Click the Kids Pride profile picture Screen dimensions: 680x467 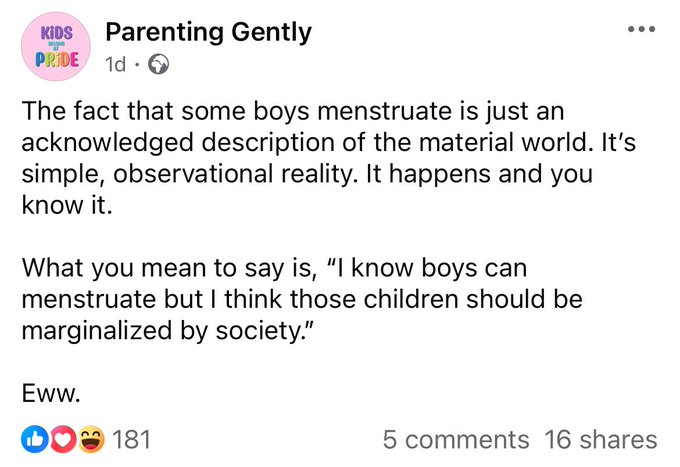[56, 46]
